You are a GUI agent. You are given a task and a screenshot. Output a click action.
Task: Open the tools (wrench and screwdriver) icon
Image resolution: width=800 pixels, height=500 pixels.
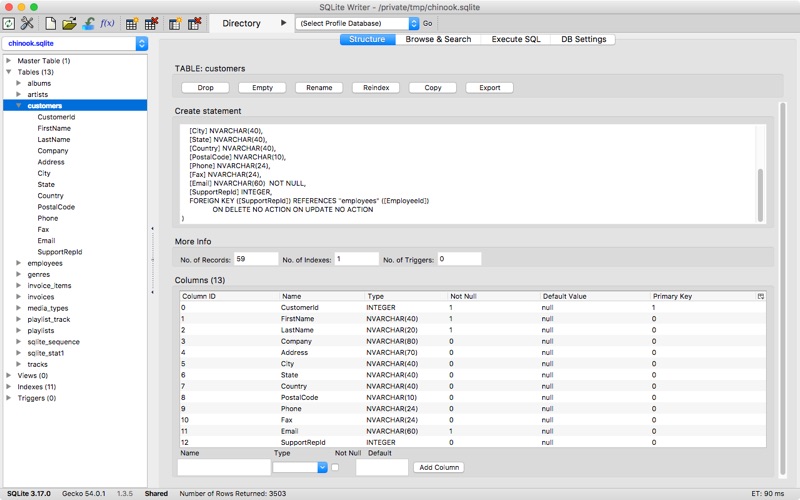tap(27, 23)
